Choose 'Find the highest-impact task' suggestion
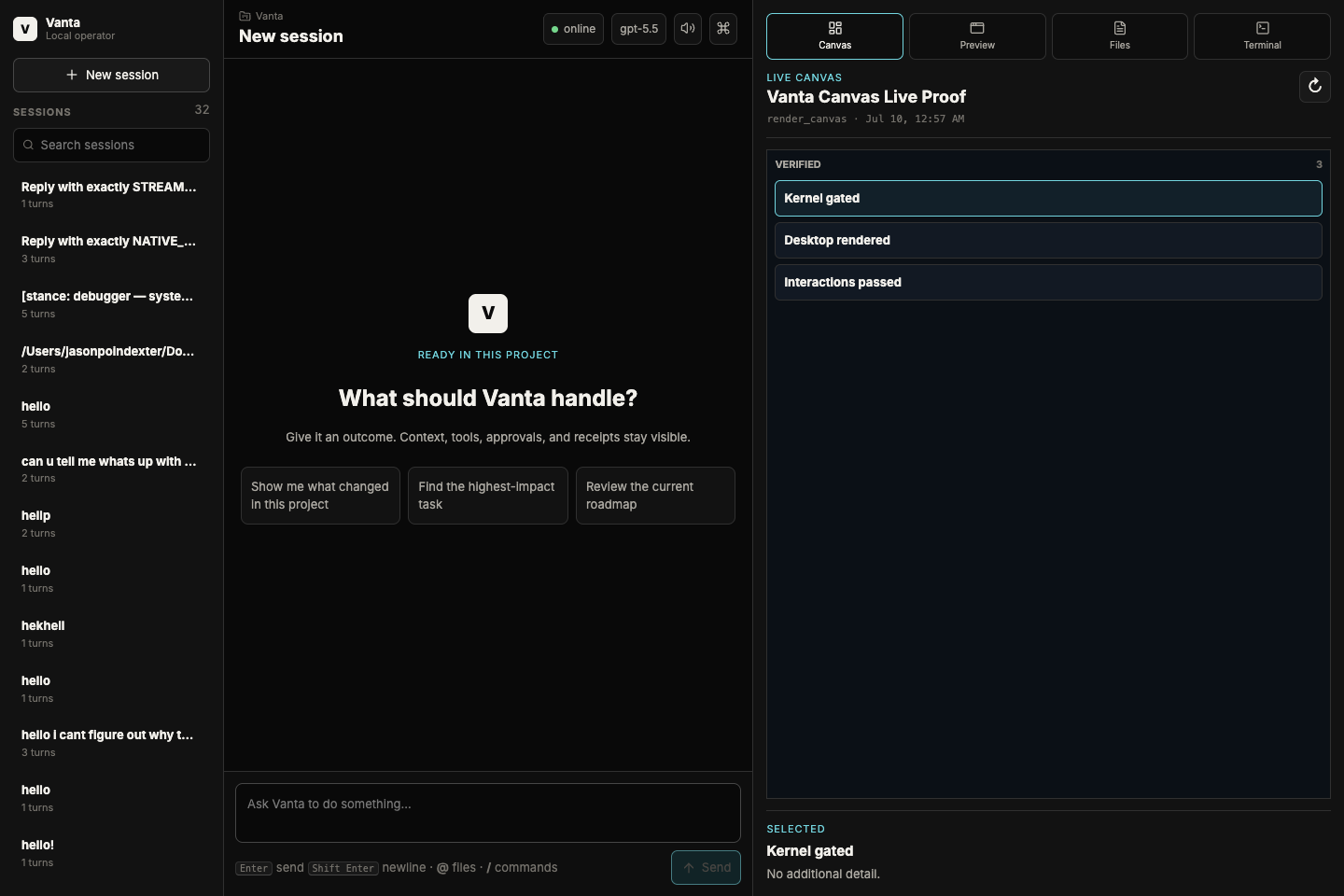The width and height of the screenshot is (1344, 896). click(488, 496)
